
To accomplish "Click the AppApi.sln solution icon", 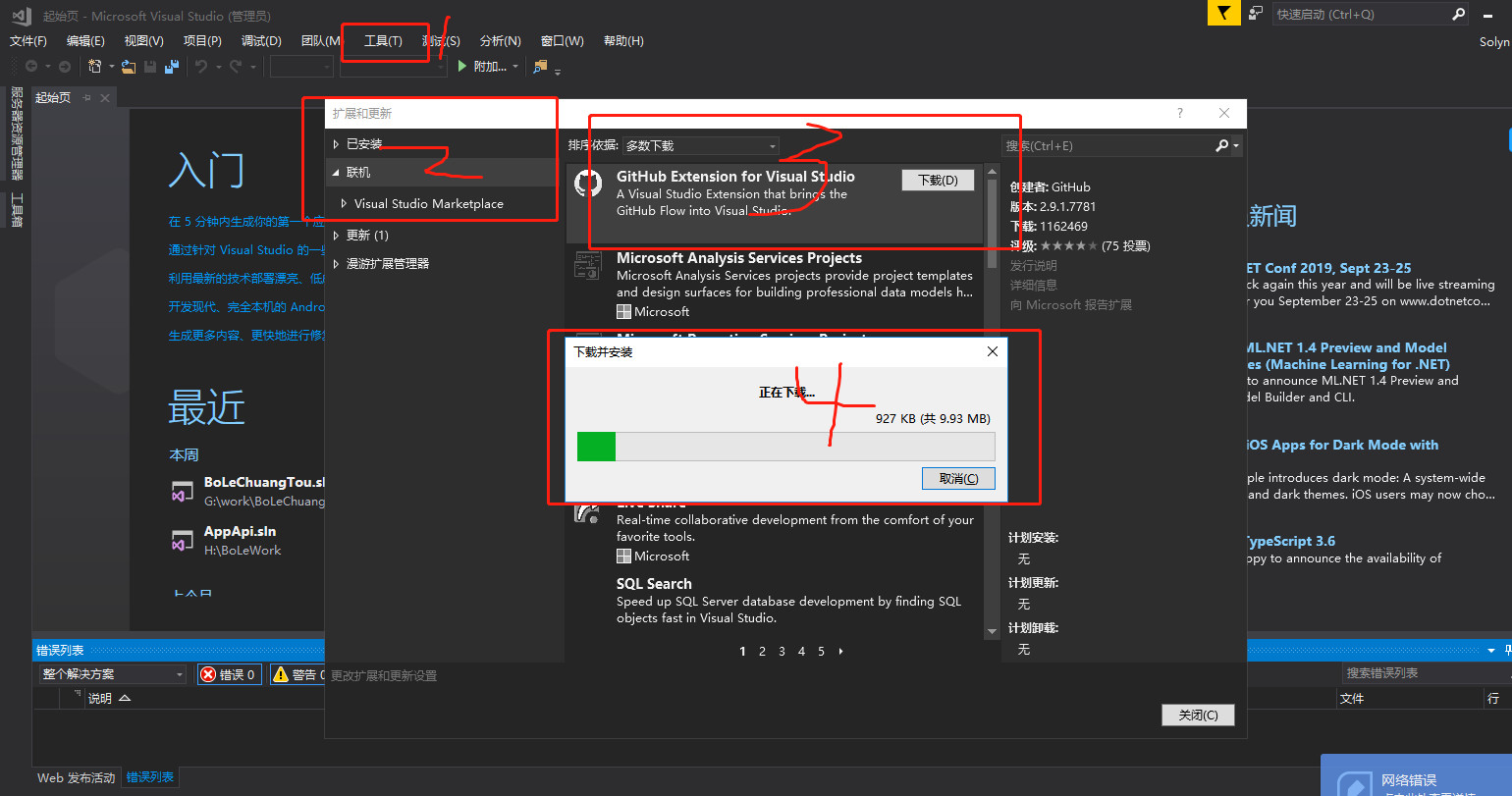I will pos(182,541).
